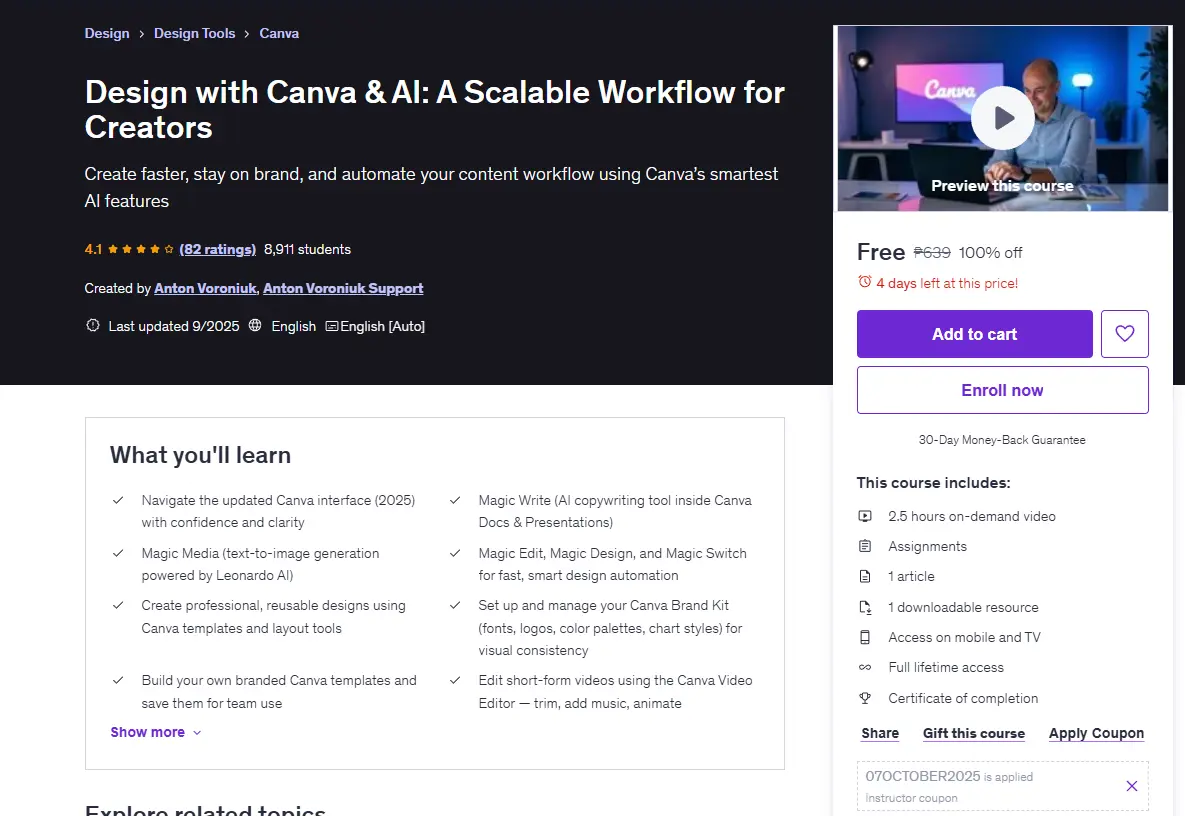Click the Full lifetime access text

click(945, 667)
